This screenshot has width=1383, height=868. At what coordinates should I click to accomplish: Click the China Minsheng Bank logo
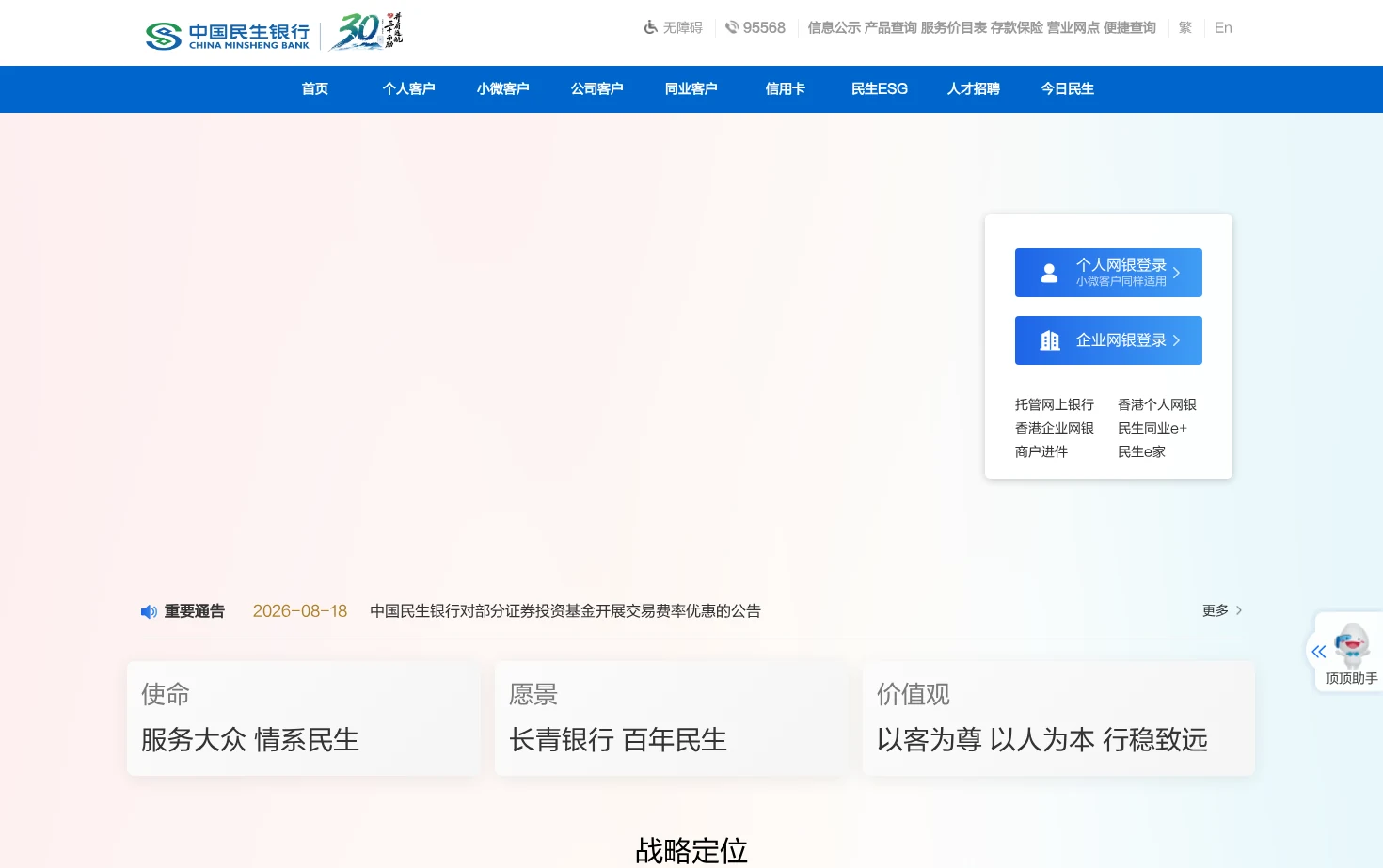pyautogui.click(x=228, y=36)
